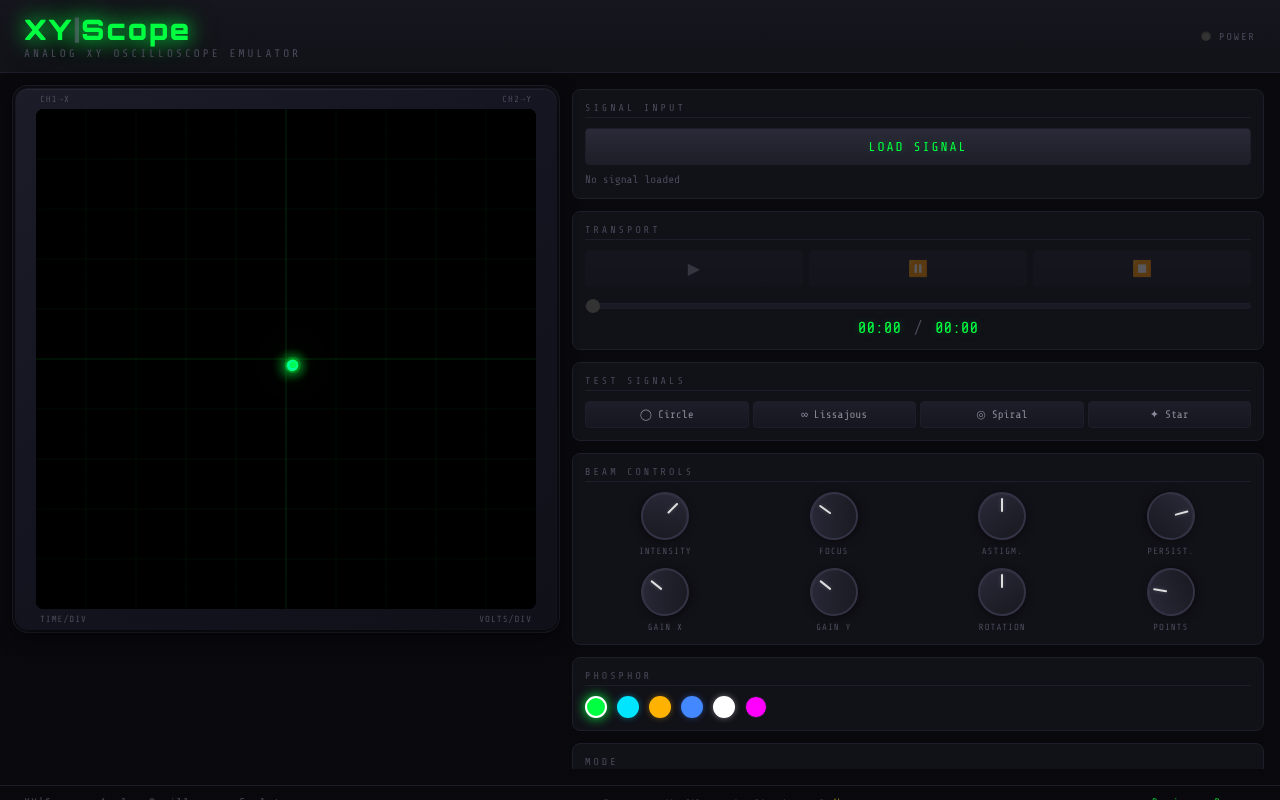
Task: Click the Astigm. knob
Action: pyautogui.click(x=1002, y=516)
